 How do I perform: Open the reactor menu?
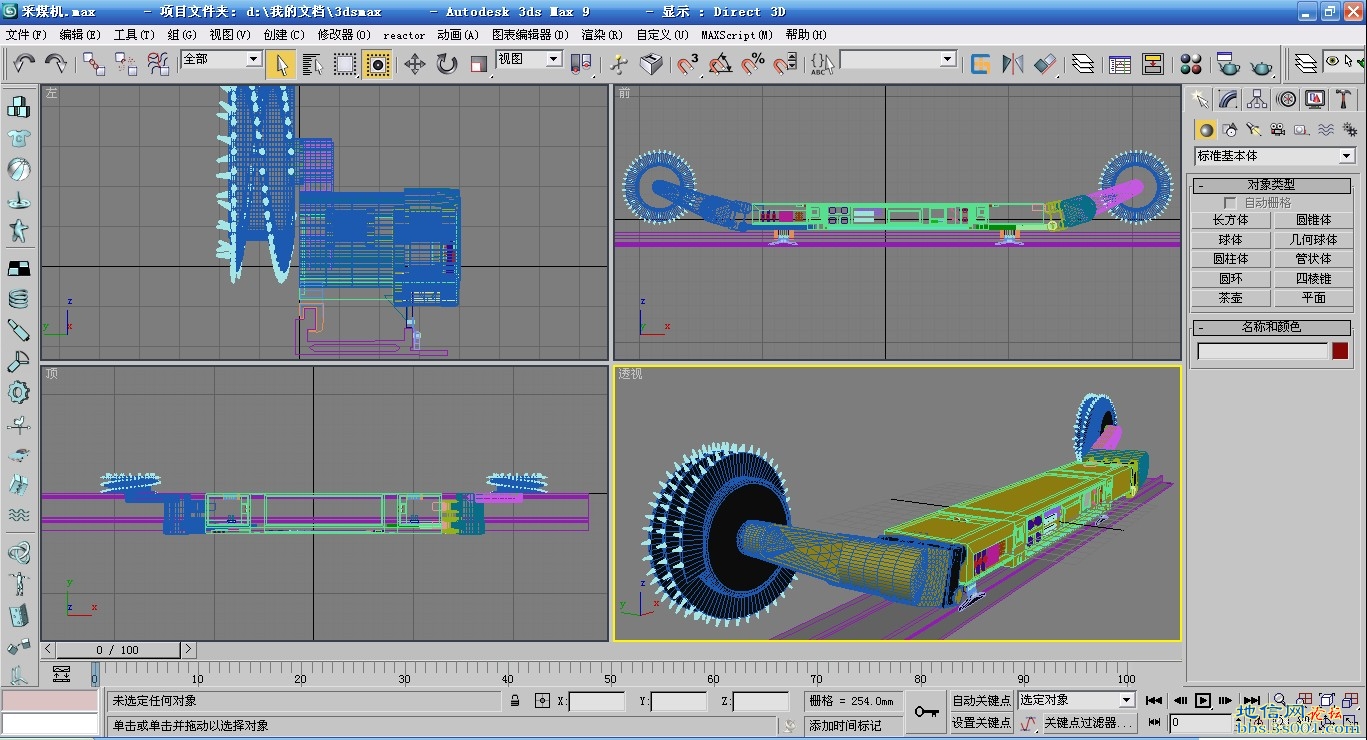tap(404, 35)
